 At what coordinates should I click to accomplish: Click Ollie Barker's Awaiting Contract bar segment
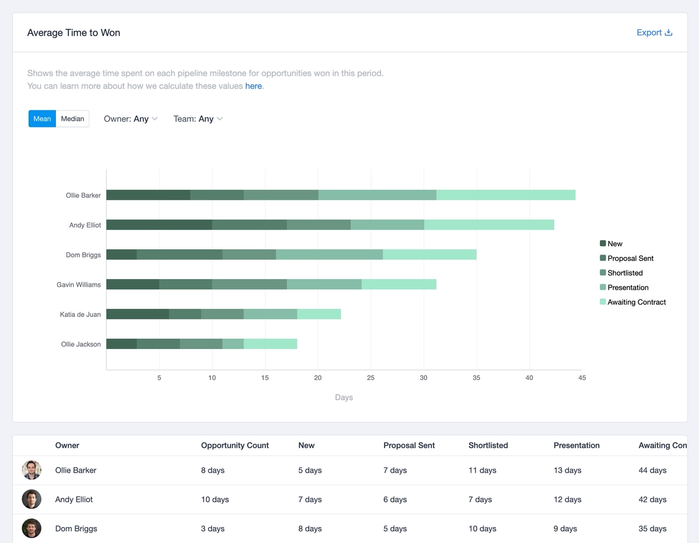[x=506, y=195]
